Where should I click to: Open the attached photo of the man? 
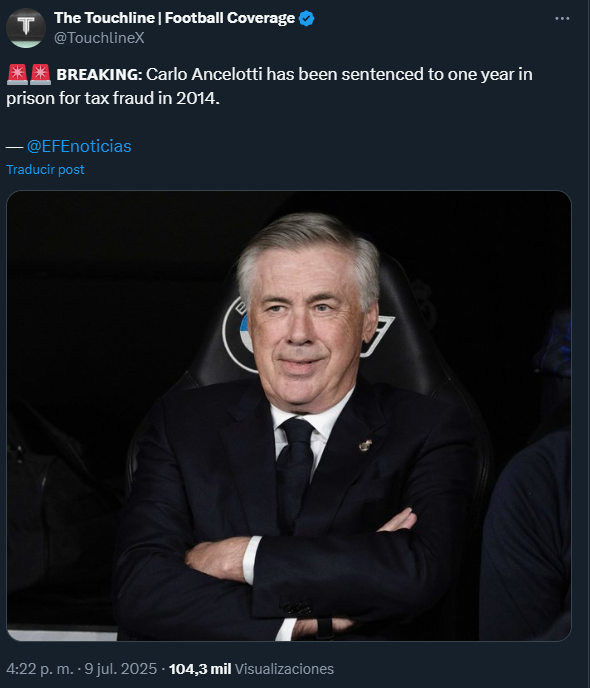pyautogui.click(x=289, y=416)
